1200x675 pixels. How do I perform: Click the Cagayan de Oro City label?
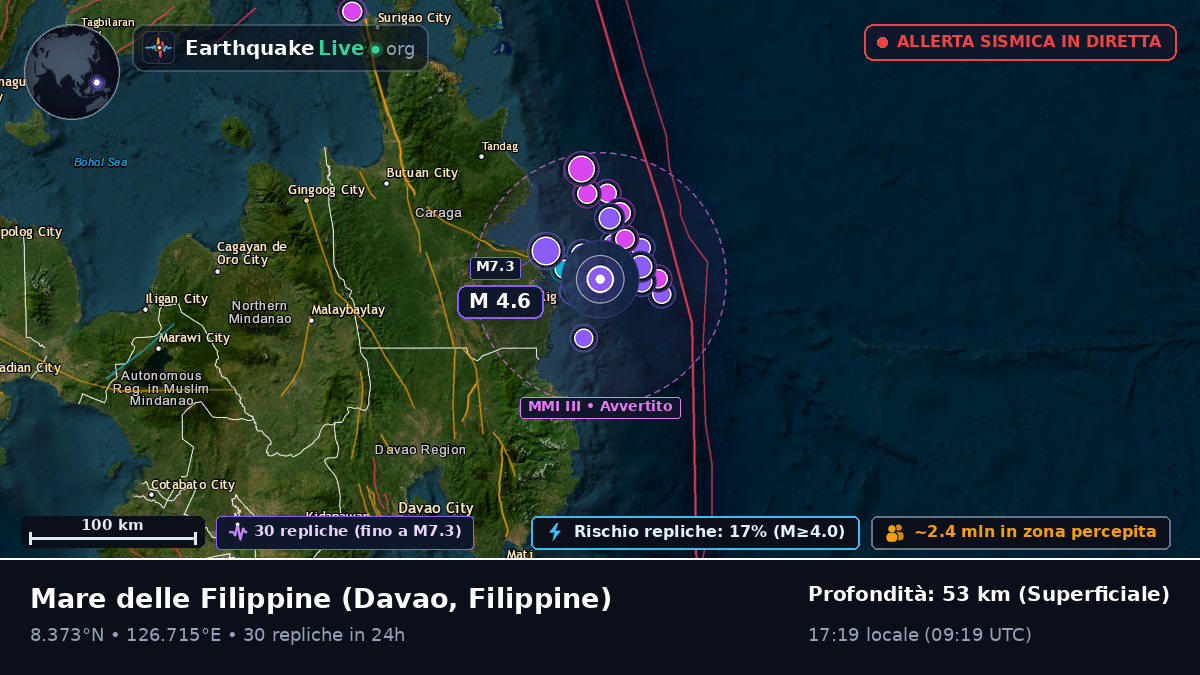coord(252,253)
